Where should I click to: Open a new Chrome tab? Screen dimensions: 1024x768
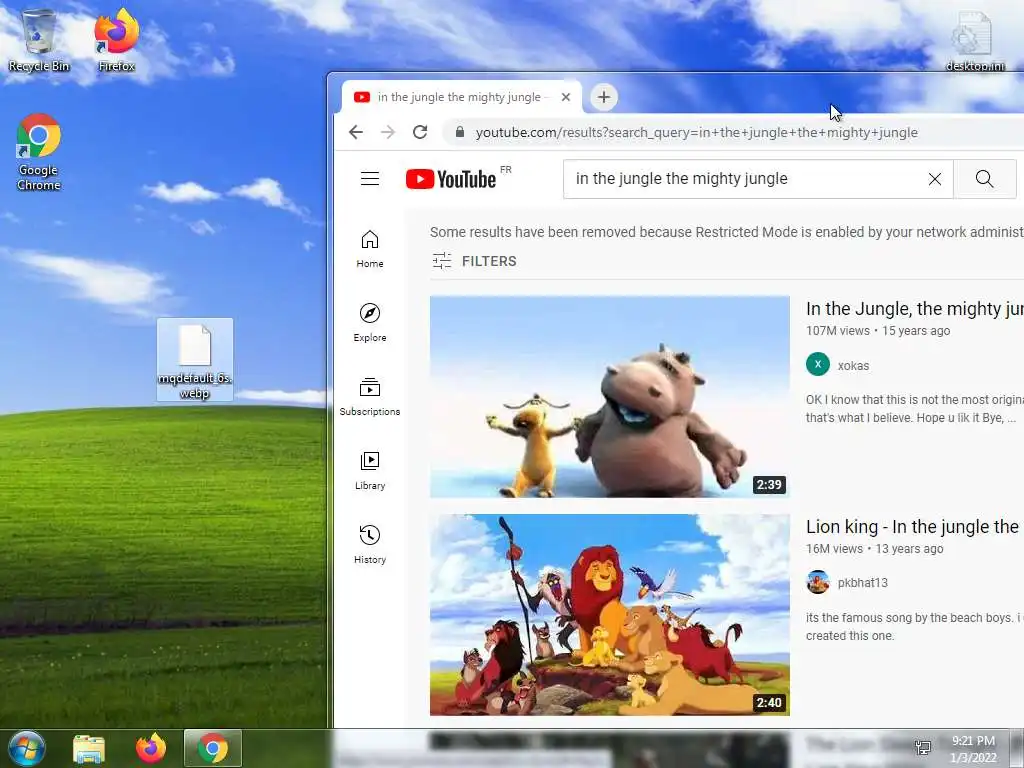pos(604,97)
